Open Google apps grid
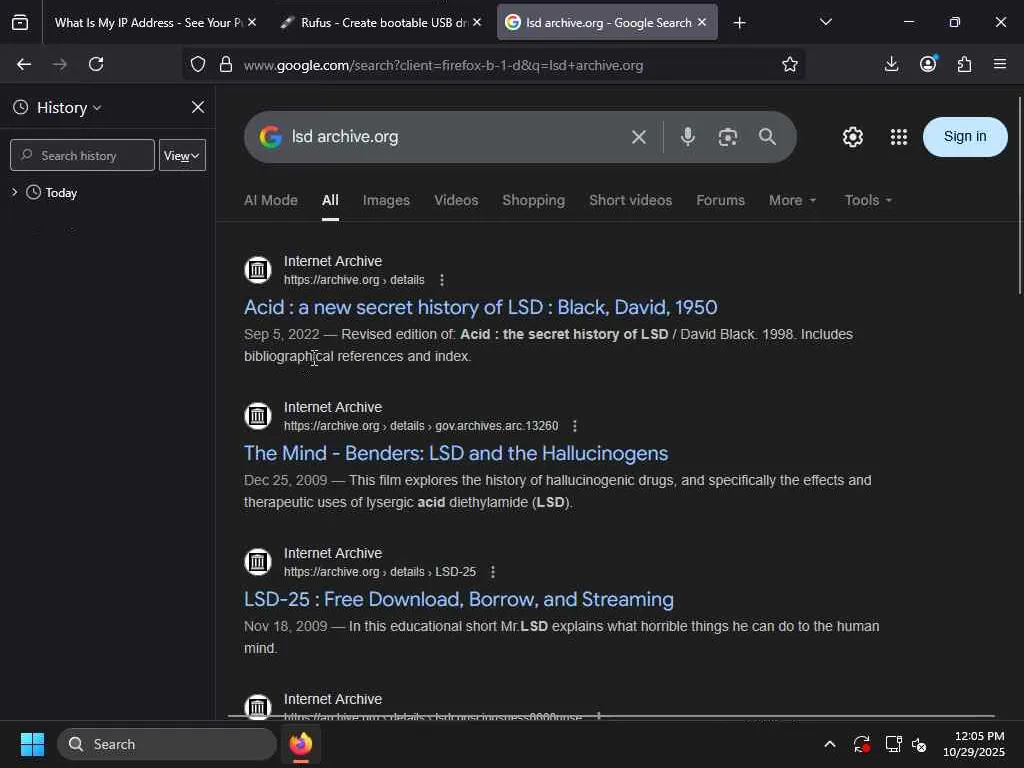The image size is (1024, 768). 899,136
